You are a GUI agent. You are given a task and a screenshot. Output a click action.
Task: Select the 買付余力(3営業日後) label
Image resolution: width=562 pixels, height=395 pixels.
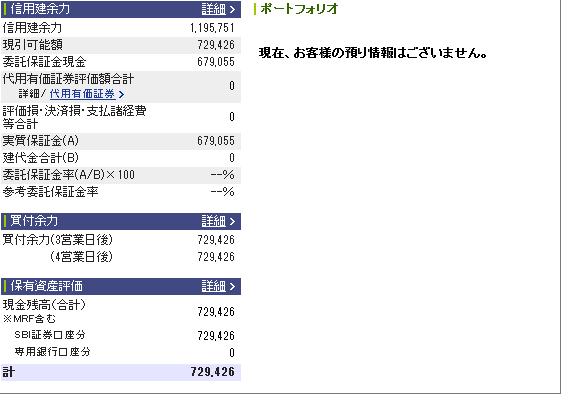[57, 240]
